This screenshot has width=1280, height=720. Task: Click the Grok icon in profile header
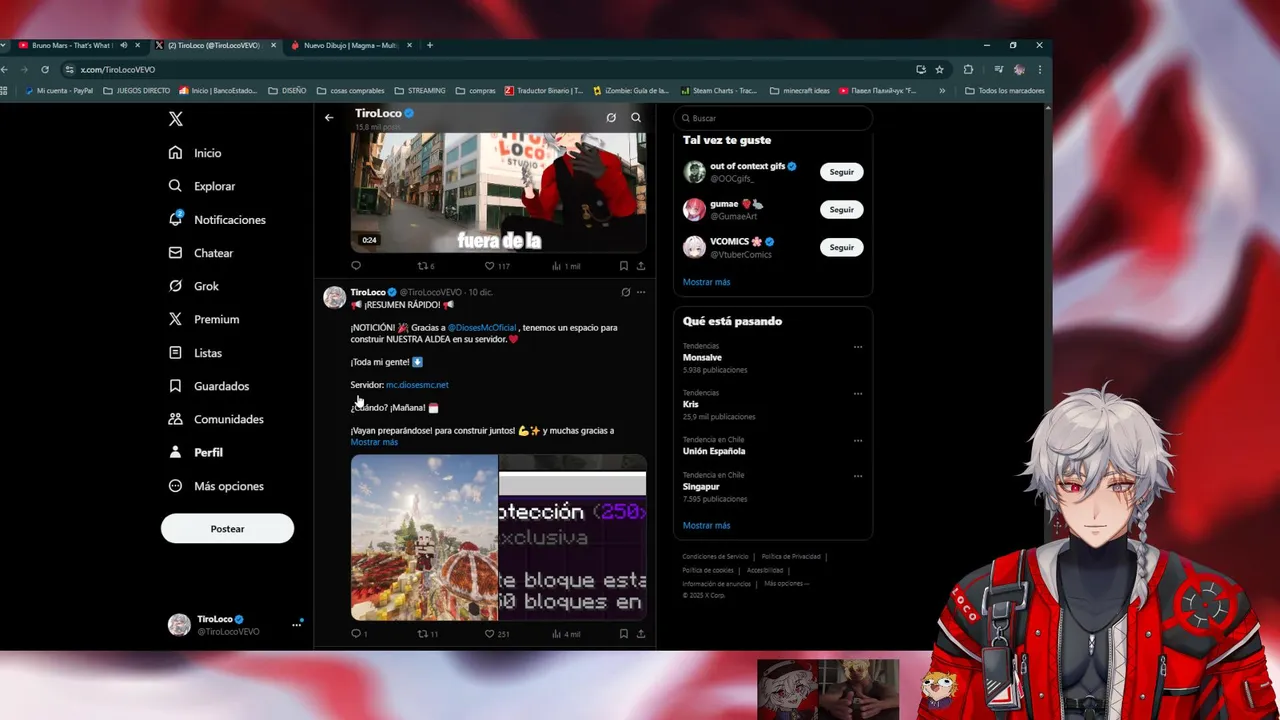tap(611, 118)
